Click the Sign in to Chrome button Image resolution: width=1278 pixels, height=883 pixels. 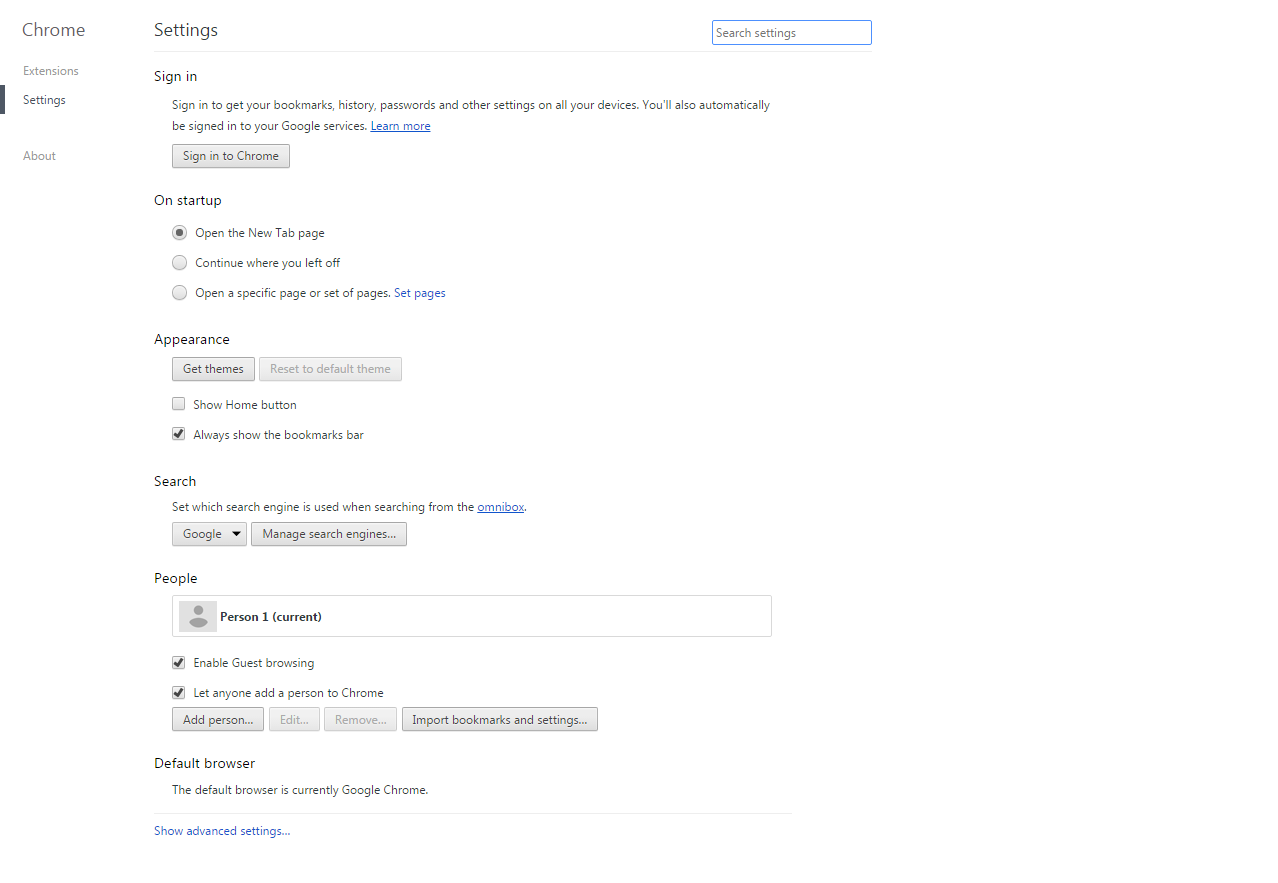click(231, 156)
